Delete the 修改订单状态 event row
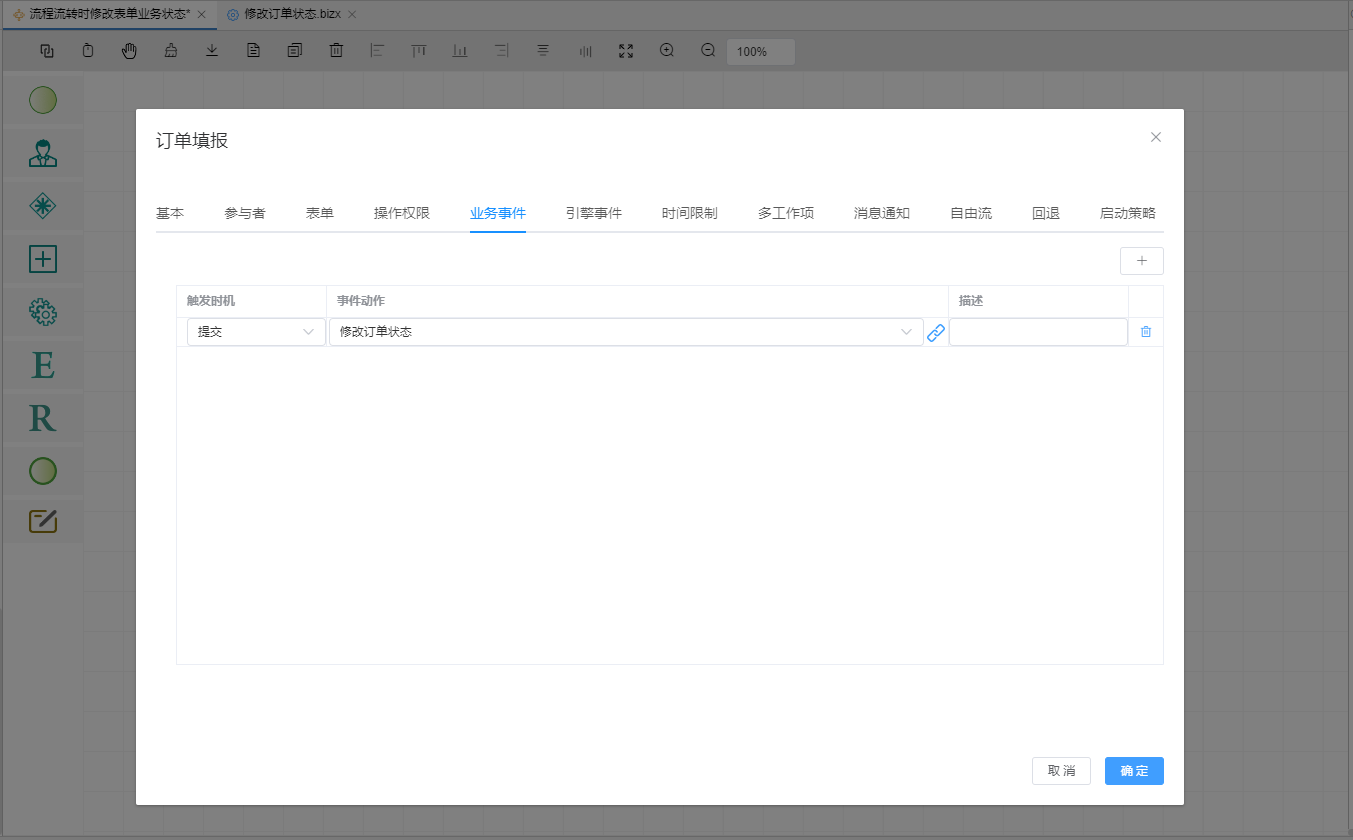 click(x=1146, y=332)
